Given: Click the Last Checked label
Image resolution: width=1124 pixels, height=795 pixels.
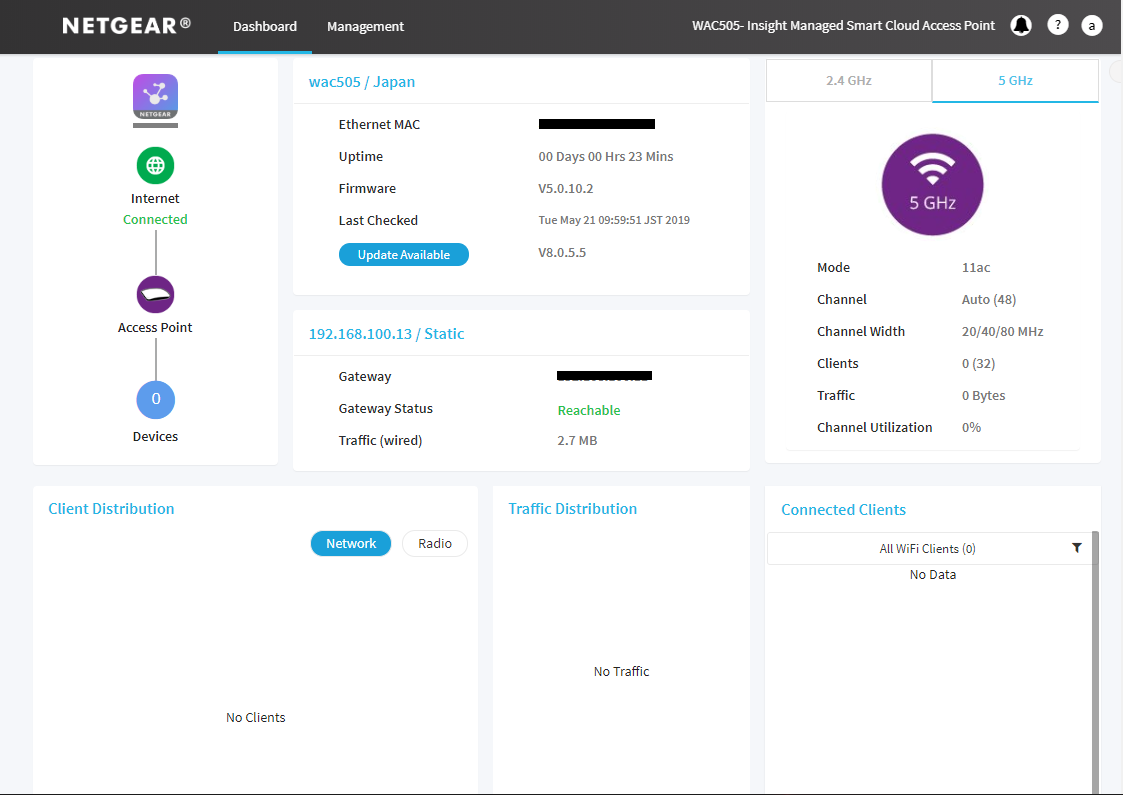Looking at the screenshot, I should tap(378, 221).
